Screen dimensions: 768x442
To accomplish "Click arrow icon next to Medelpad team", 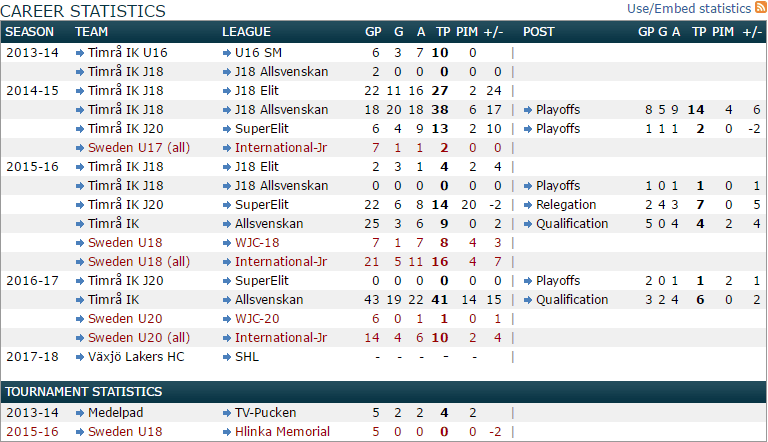I will [80, 413].
